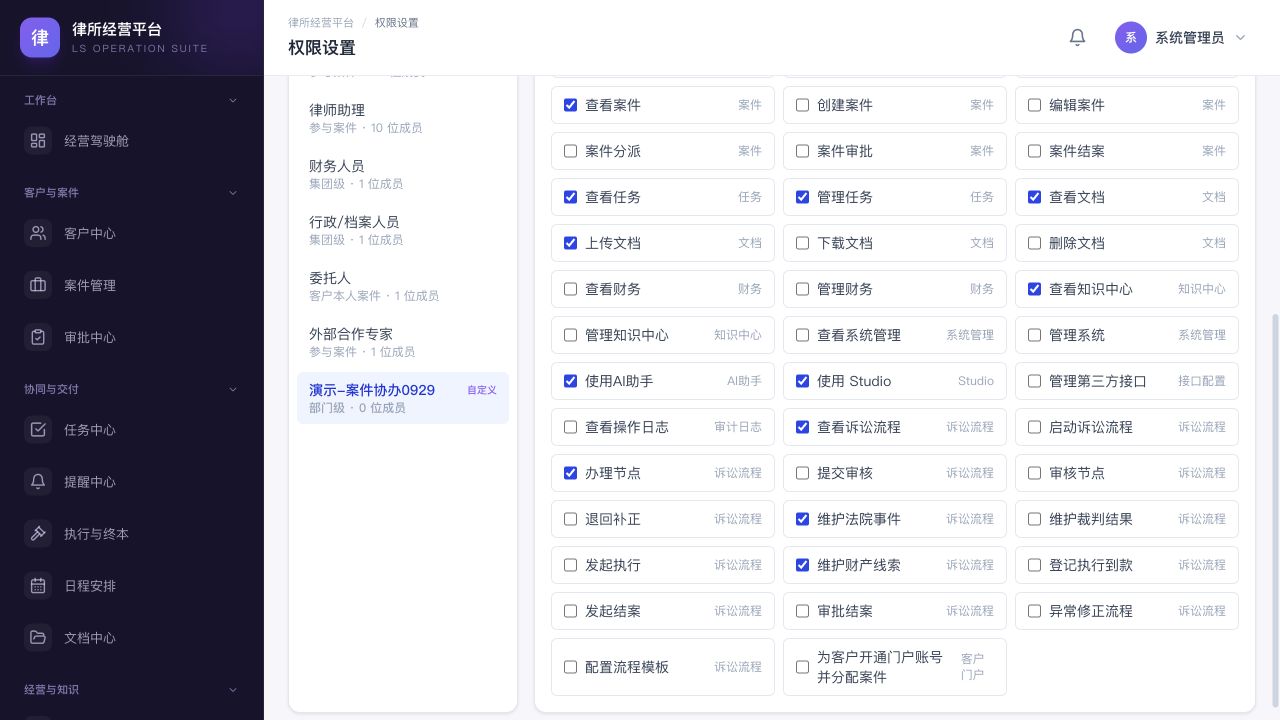Collapse 协同与交付 section chevron
This screenshot has height=720, width=1280.
233,389
